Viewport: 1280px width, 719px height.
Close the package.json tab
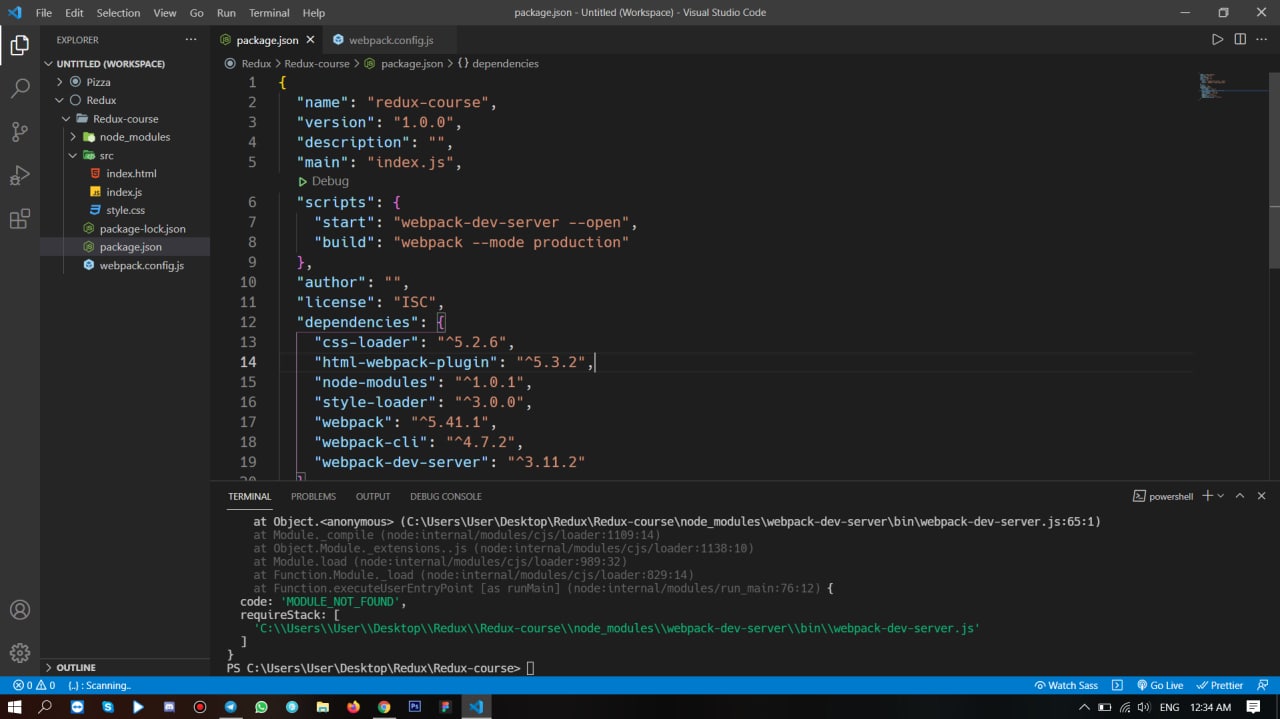pyautogui.click(x=310, y=40)
